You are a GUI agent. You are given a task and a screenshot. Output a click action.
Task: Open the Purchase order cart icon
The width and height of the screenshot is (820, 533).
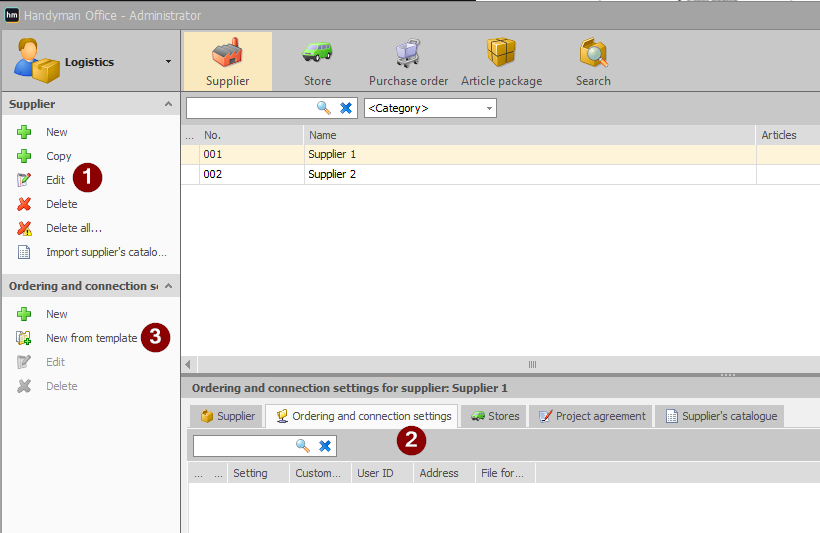[408, 53]
